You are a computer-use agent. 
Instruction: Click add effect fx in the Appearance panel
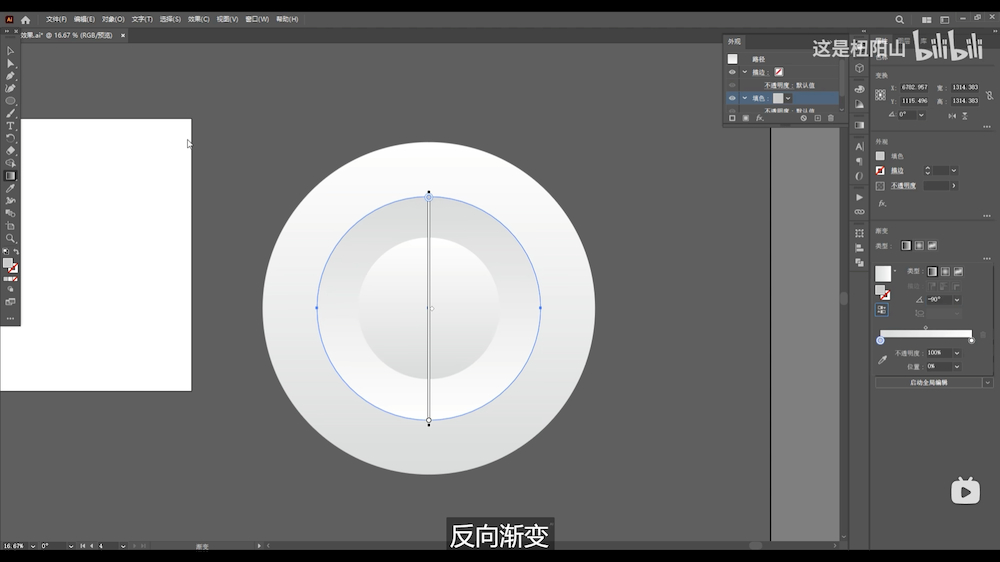point(760,118)
